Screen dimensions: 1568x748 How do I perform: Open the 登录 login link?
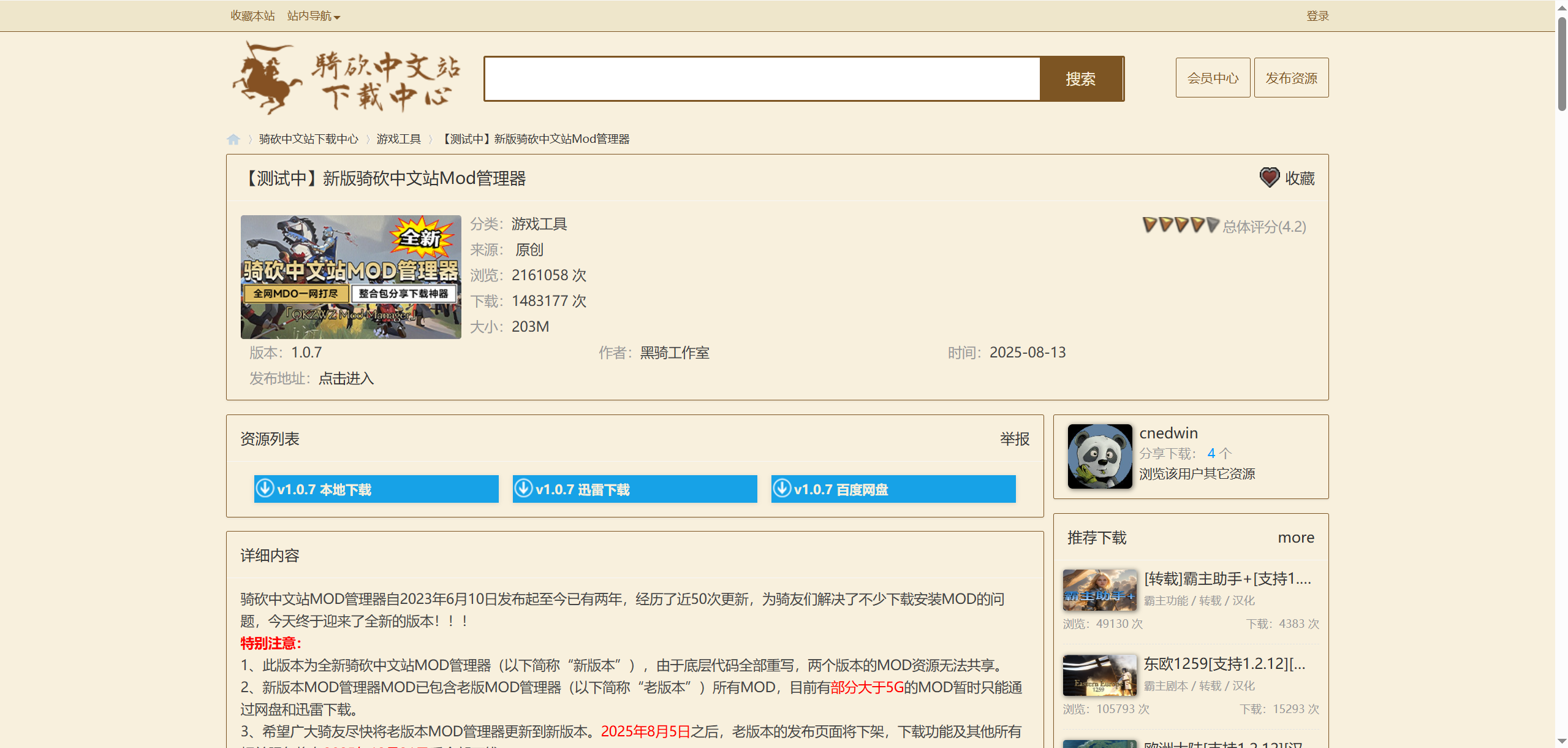tap(1317, 16)
